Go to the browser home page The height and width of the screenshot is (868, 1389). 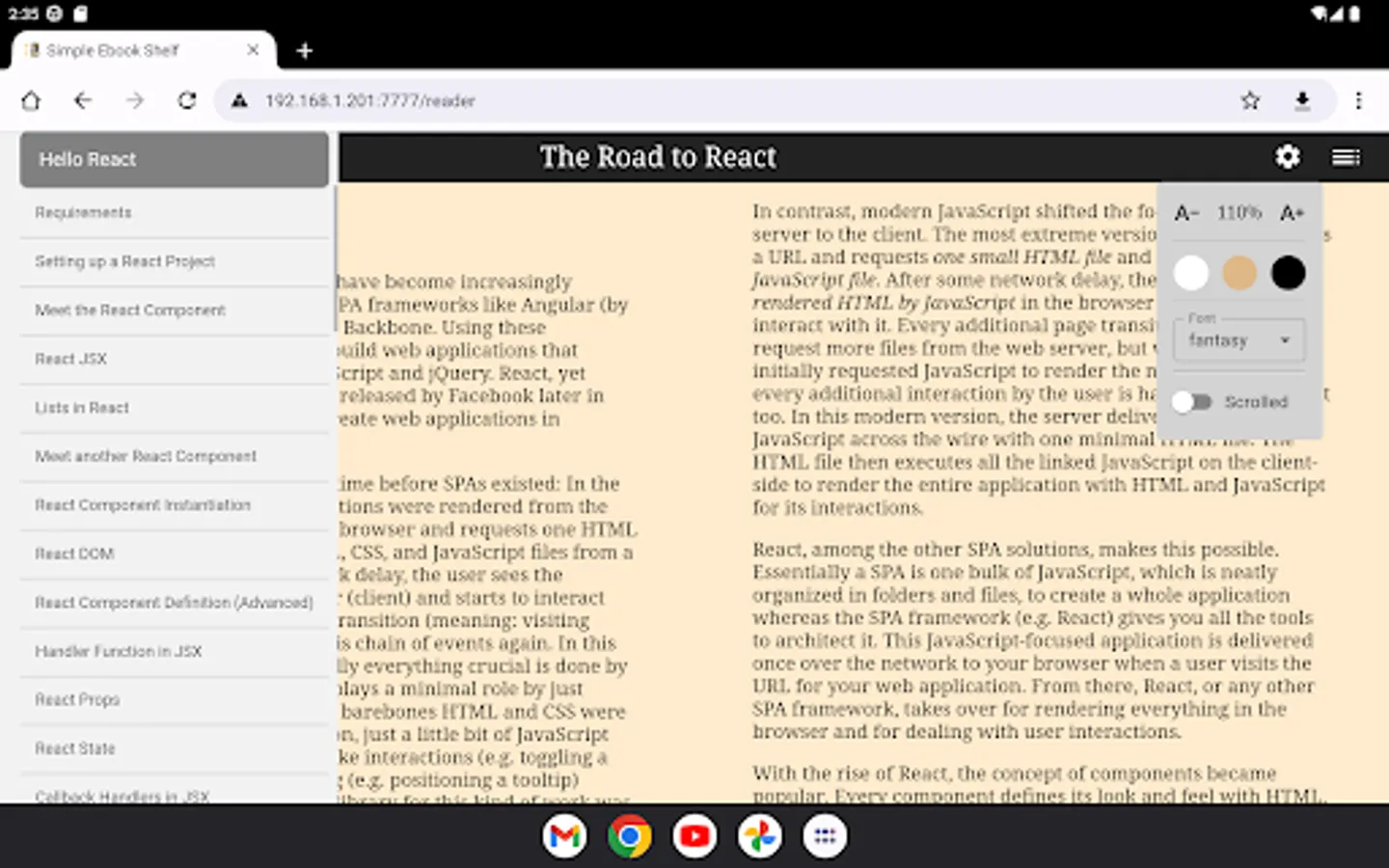(x=31, y=100)
